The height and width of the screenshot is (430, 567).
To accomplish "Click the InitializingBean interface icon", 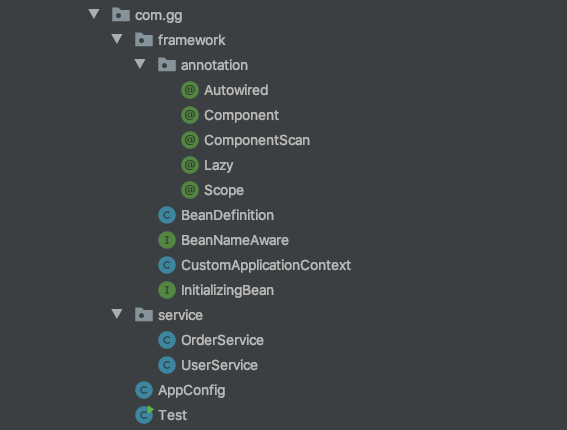I will click(x=167, y=290).
